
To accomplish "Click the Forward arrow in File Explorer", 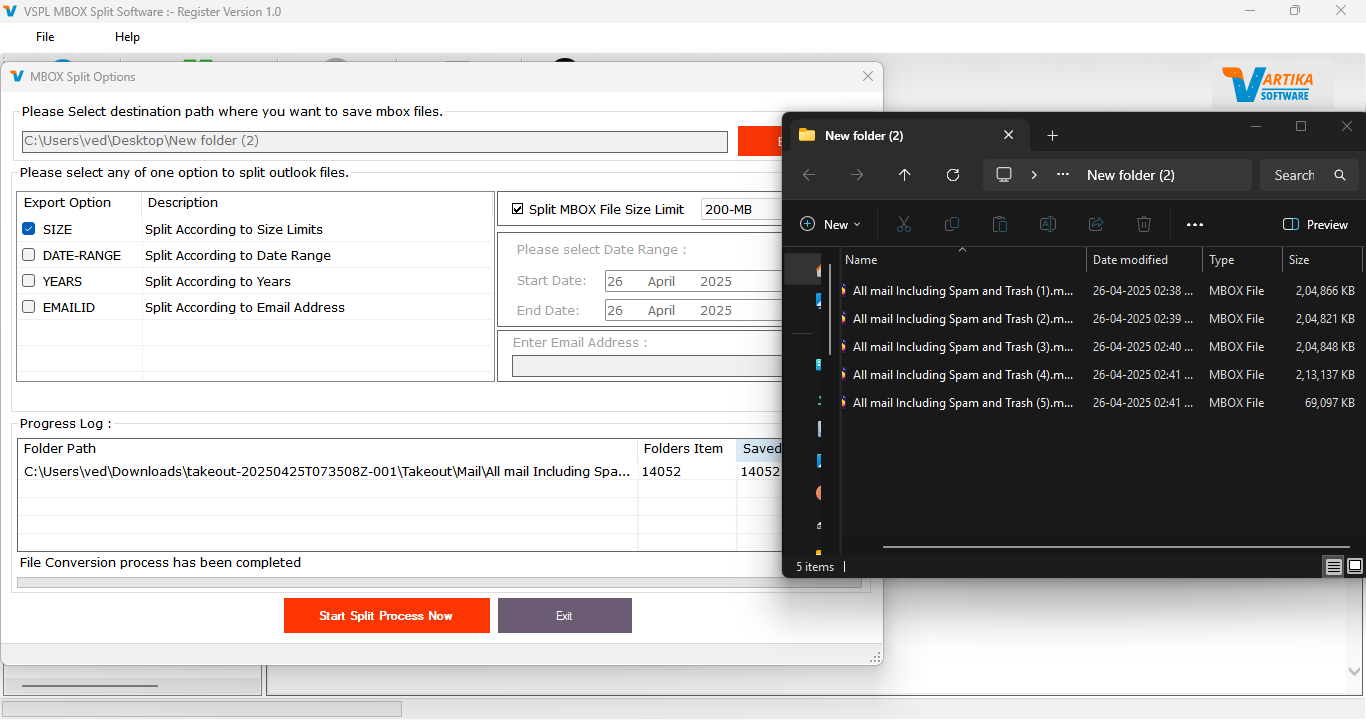I will tap(857, 175).
